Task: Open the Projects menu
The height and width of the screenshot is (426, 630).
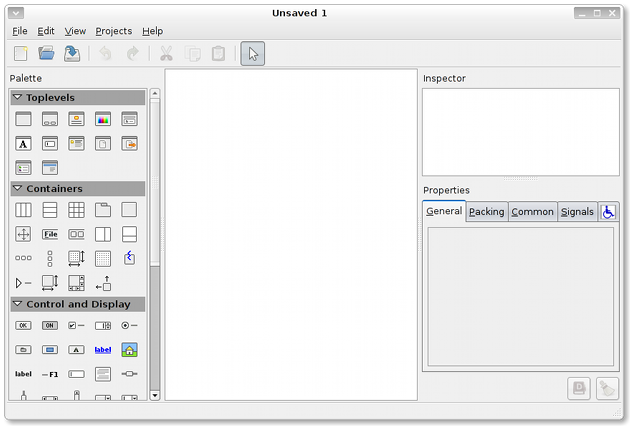Action: point(113,31)
